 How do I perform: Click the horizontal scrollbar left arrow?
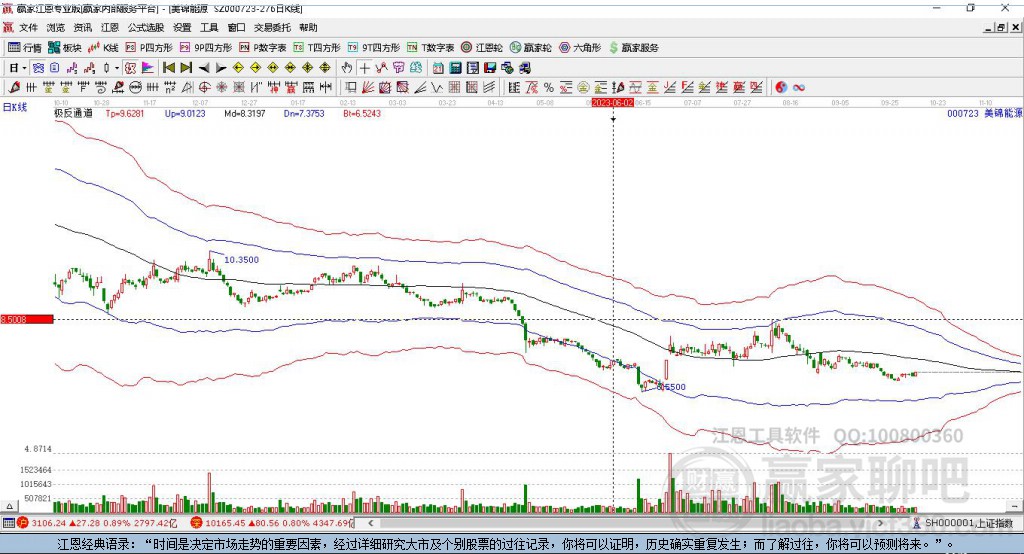[x=371, y=523]
